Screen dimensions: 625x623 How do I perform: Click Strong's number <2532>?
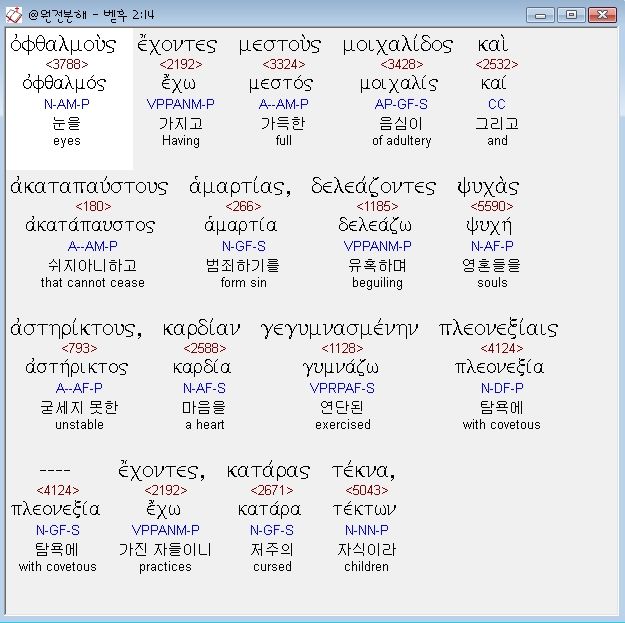(497, 64)
